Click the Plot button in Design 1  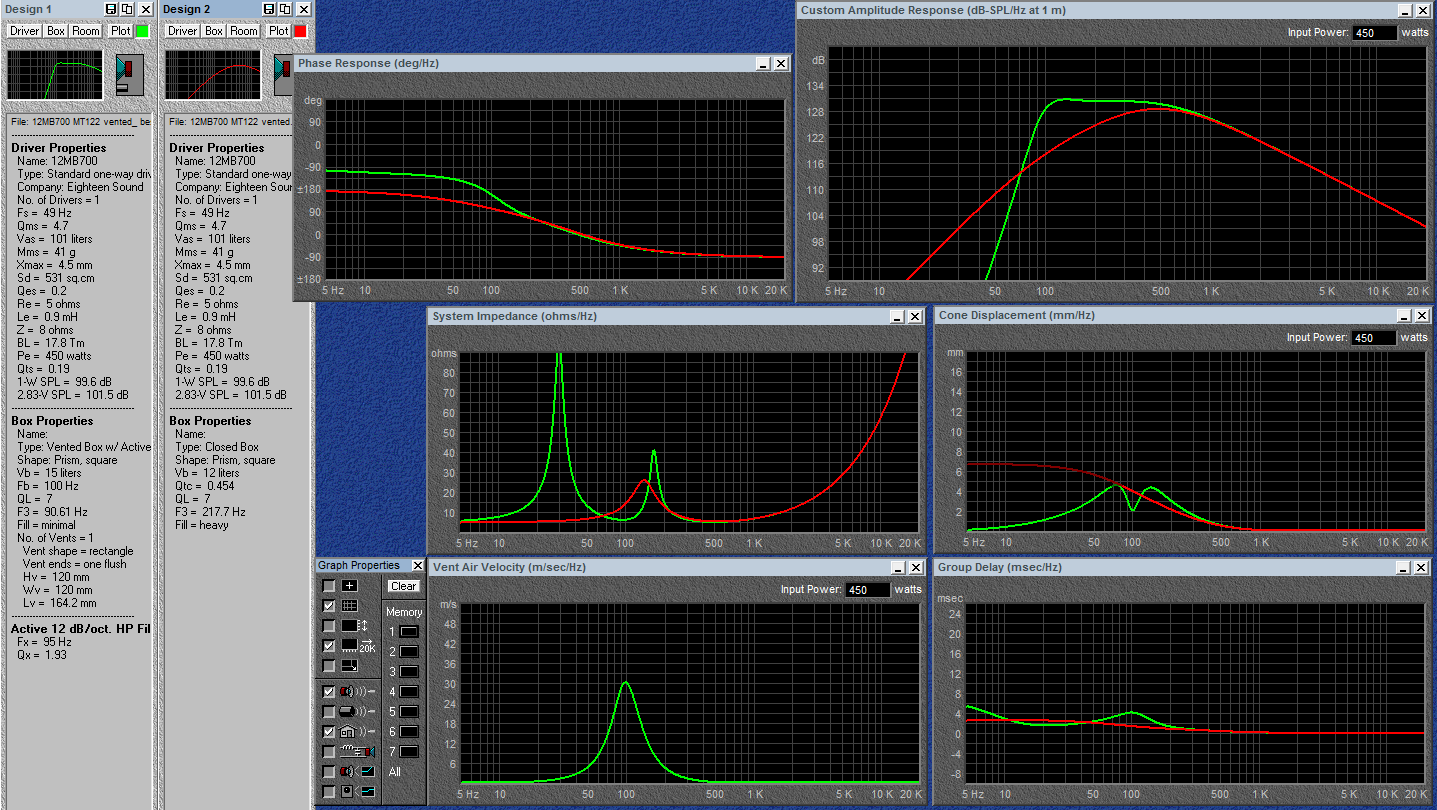point(121,31)
